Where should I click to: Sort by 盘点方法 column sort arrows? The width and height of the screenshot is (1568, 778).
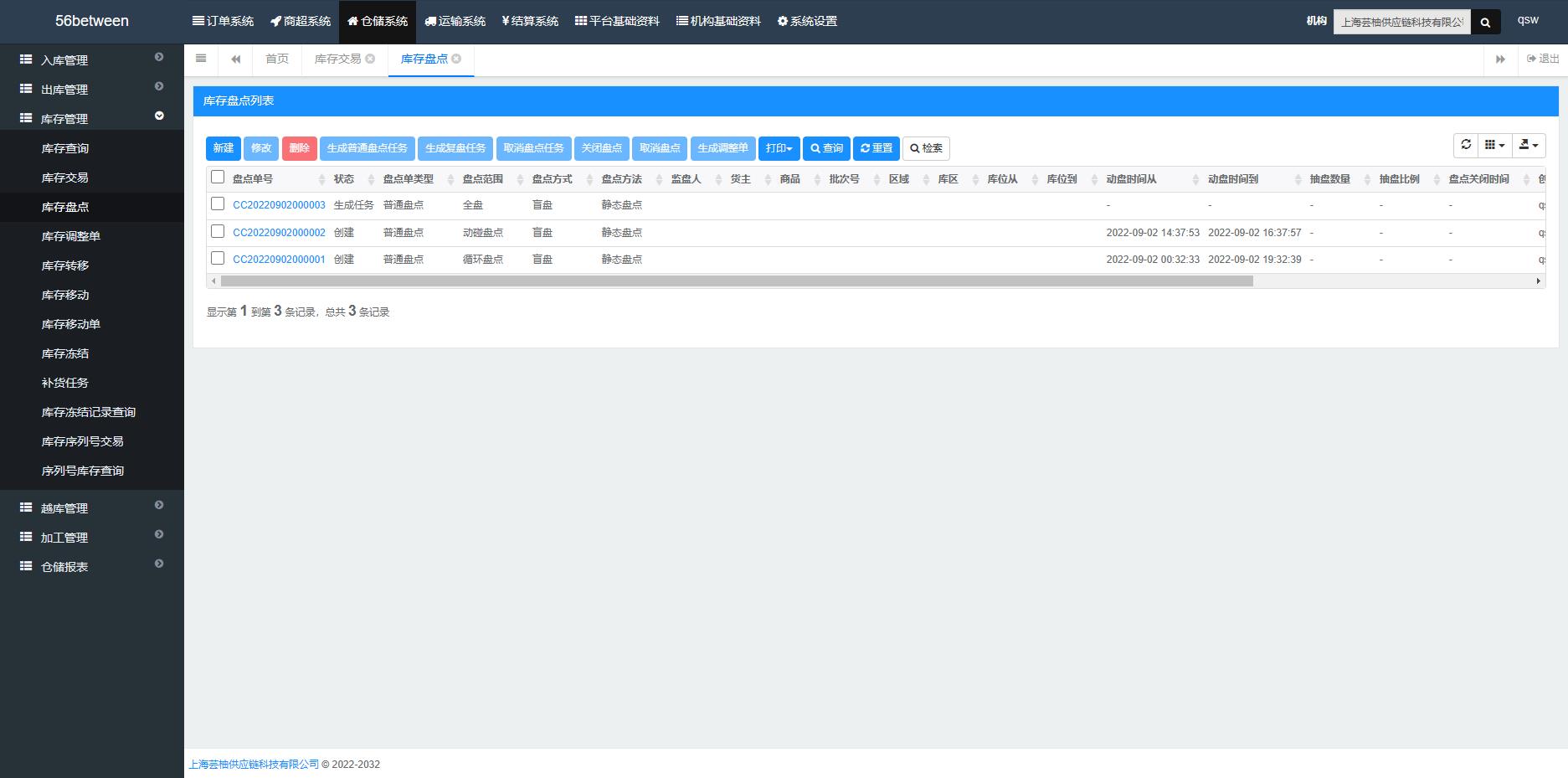[659, 179]
